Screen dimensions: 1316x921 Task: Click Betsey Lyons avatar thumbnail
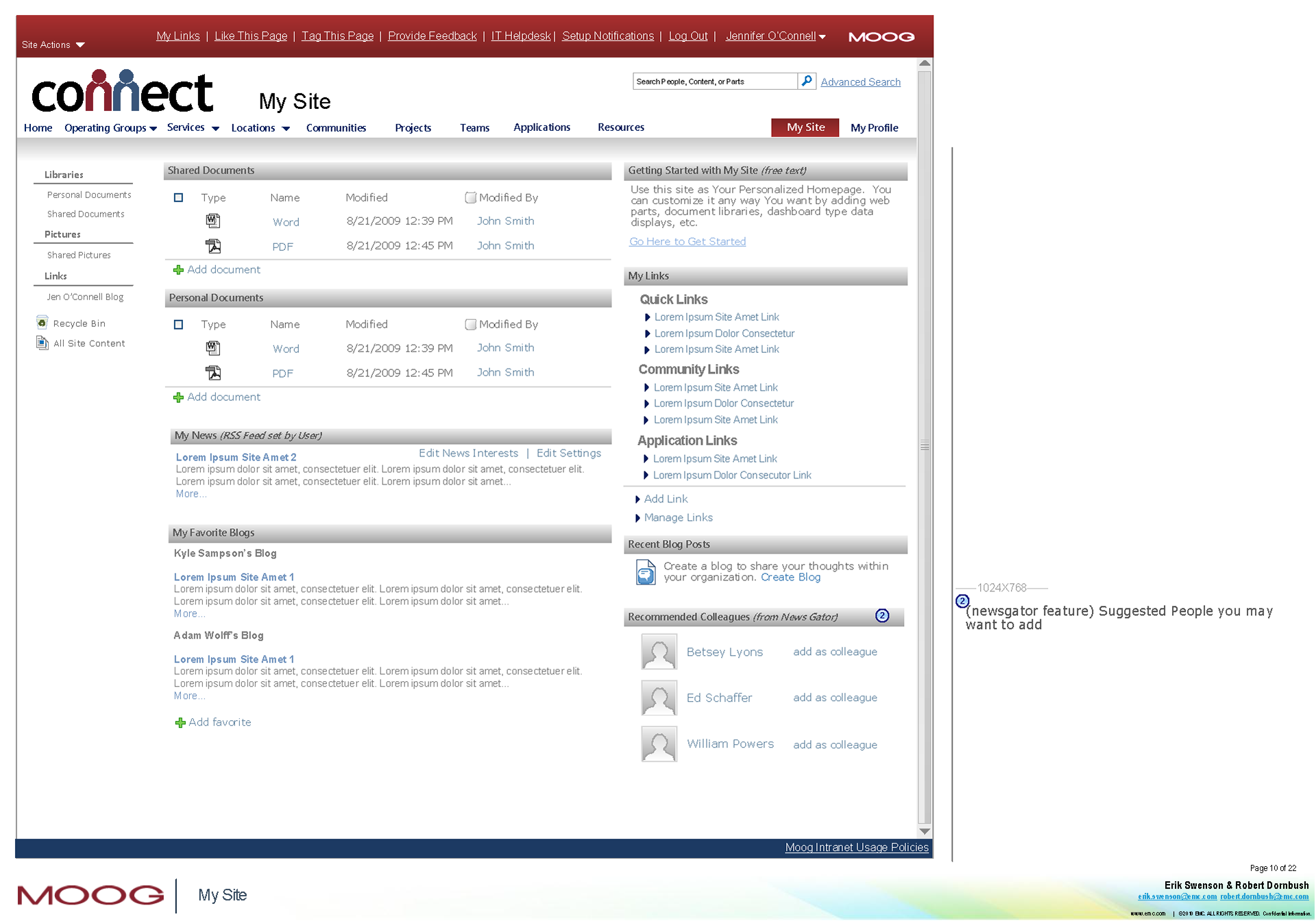point(659,652)
